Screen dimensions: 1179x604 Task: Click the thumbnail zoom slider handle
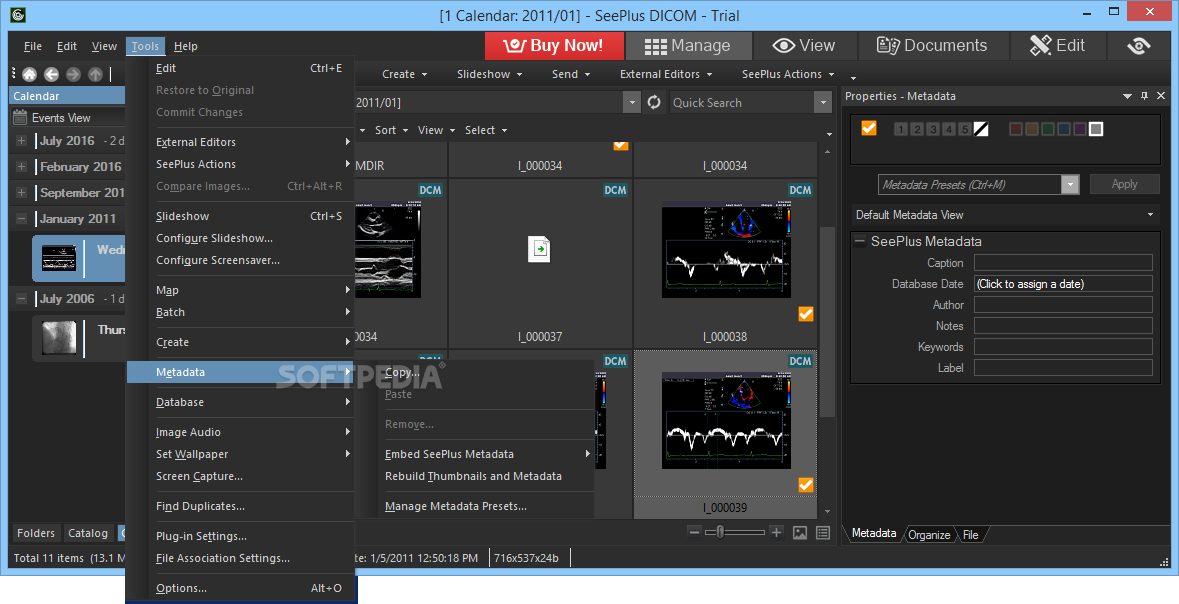point(720,533)
